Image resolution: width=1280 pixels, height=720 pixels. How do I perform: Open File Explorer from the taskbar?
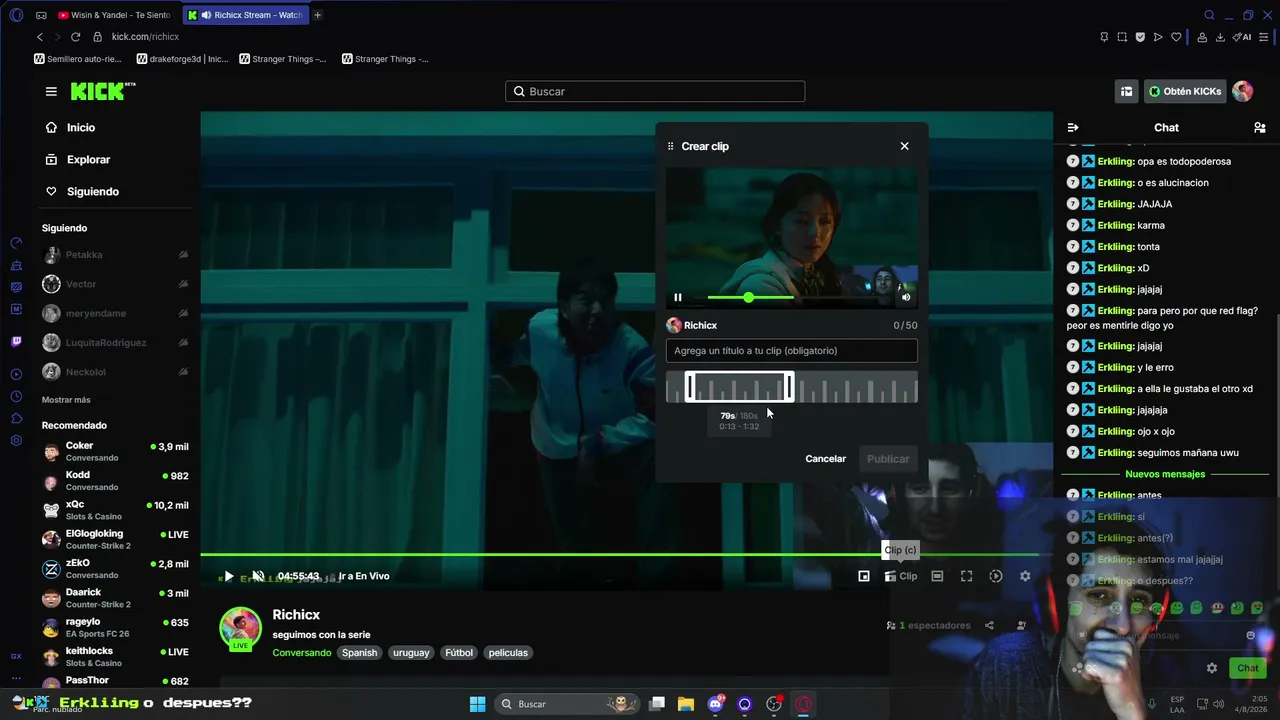pyautogui.click(x=686, y=704)
